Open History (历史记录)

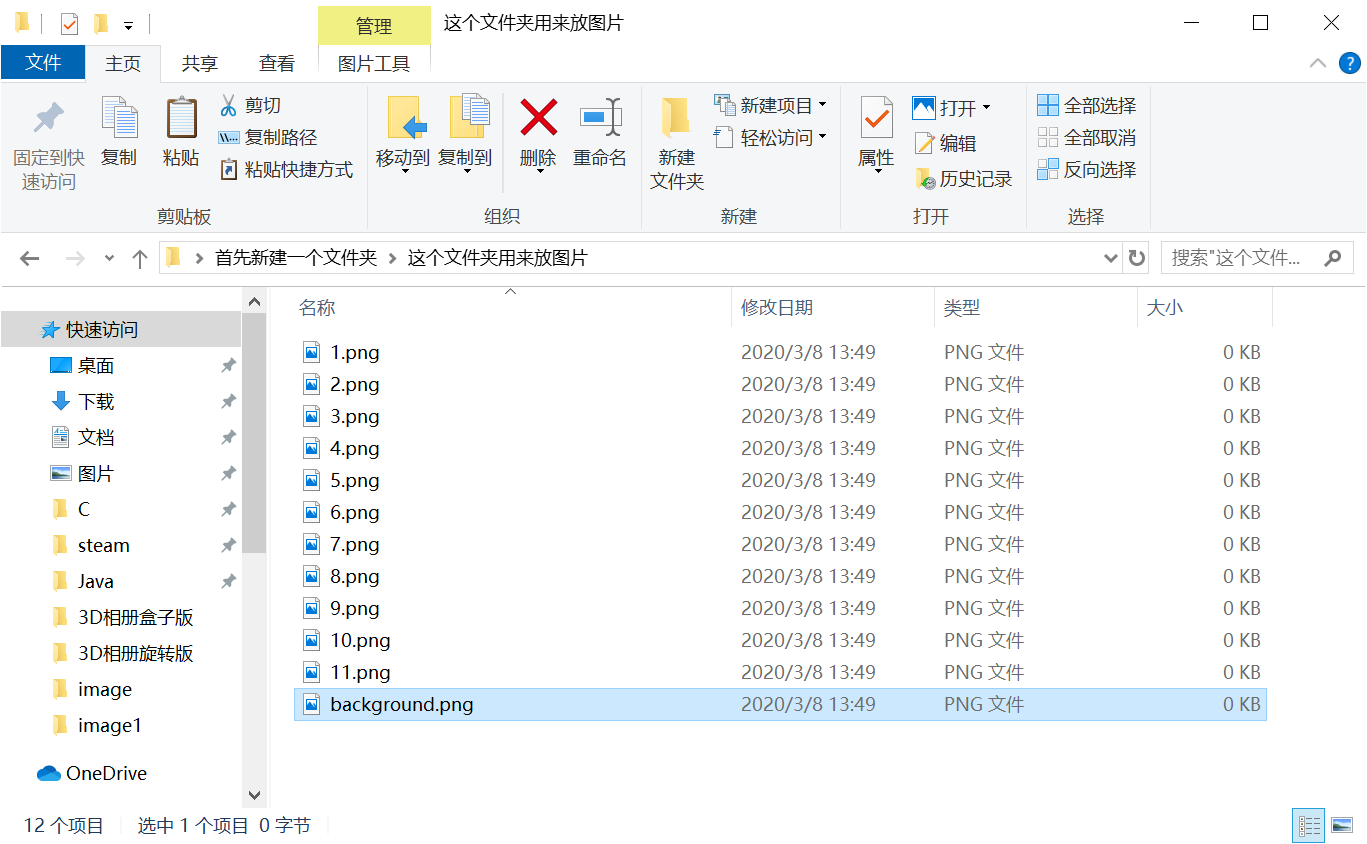[x=964, y=179]
